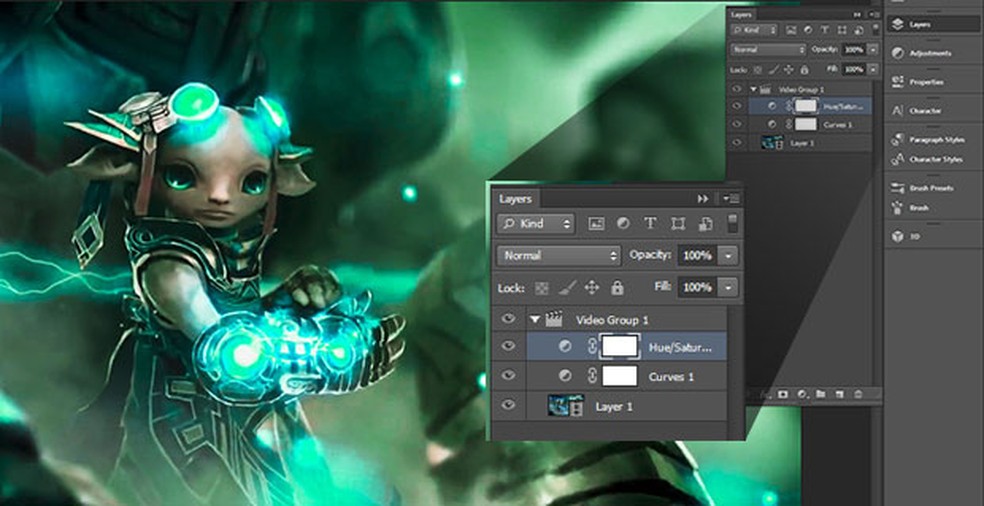This screenshot has width=984, height=506.
Task: Select the Curves 1 layer name in enlarged panel
Action: [671, 377]
